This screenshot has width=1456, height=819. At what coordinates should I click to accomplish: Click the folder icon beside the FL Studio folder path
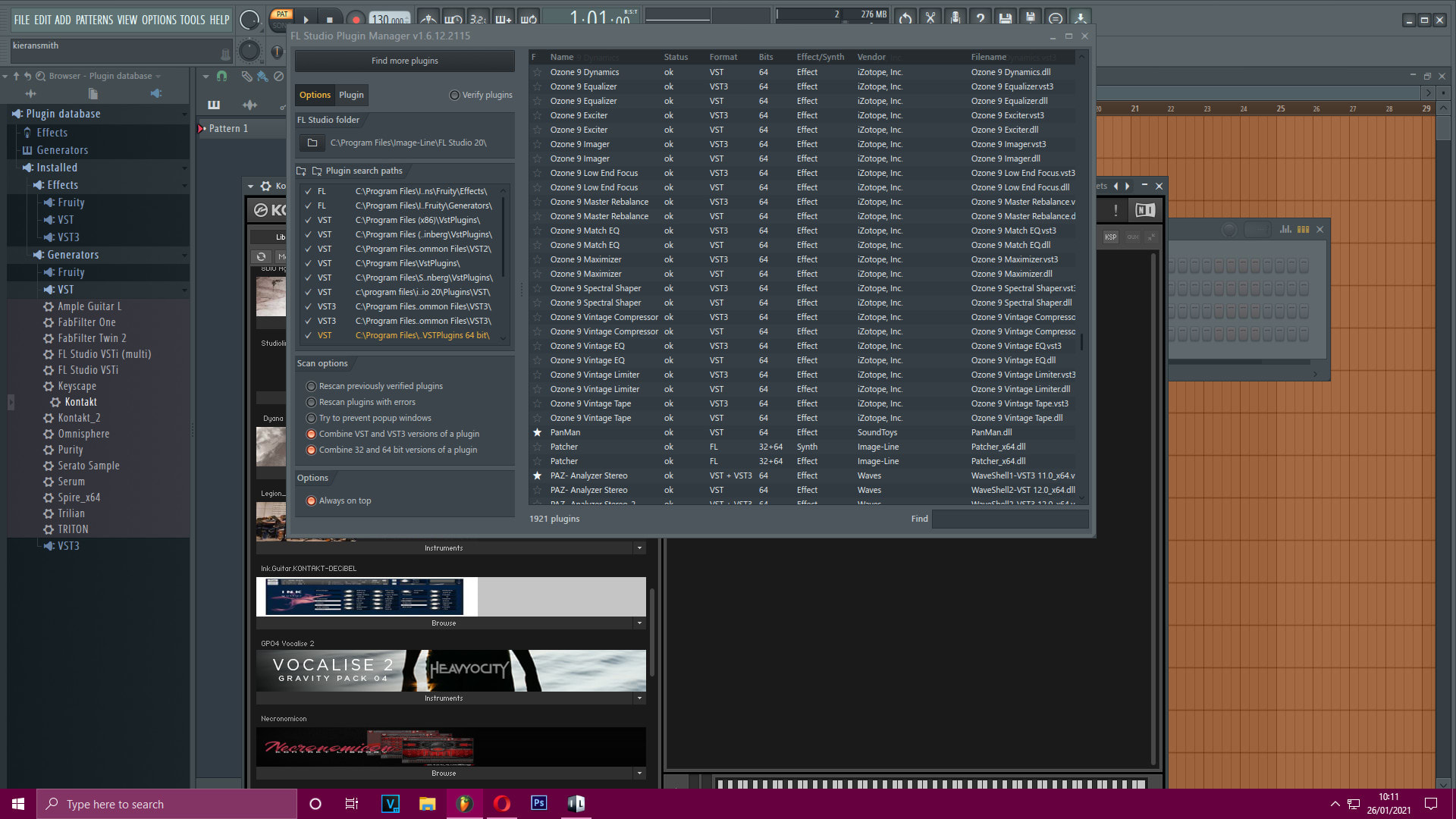pos(312,143)
